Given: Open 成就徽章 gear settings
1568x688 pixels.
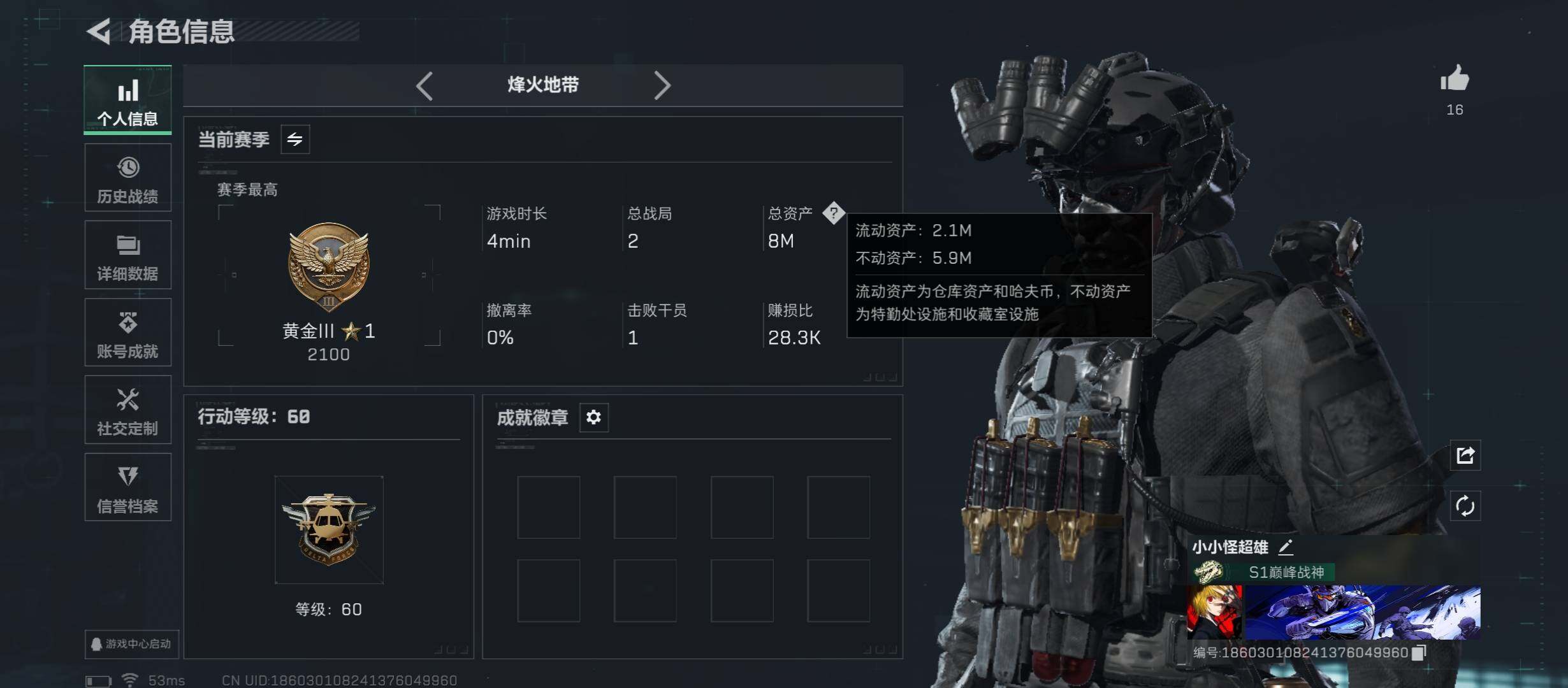Looking at the screenshot, I should point(593,417).
